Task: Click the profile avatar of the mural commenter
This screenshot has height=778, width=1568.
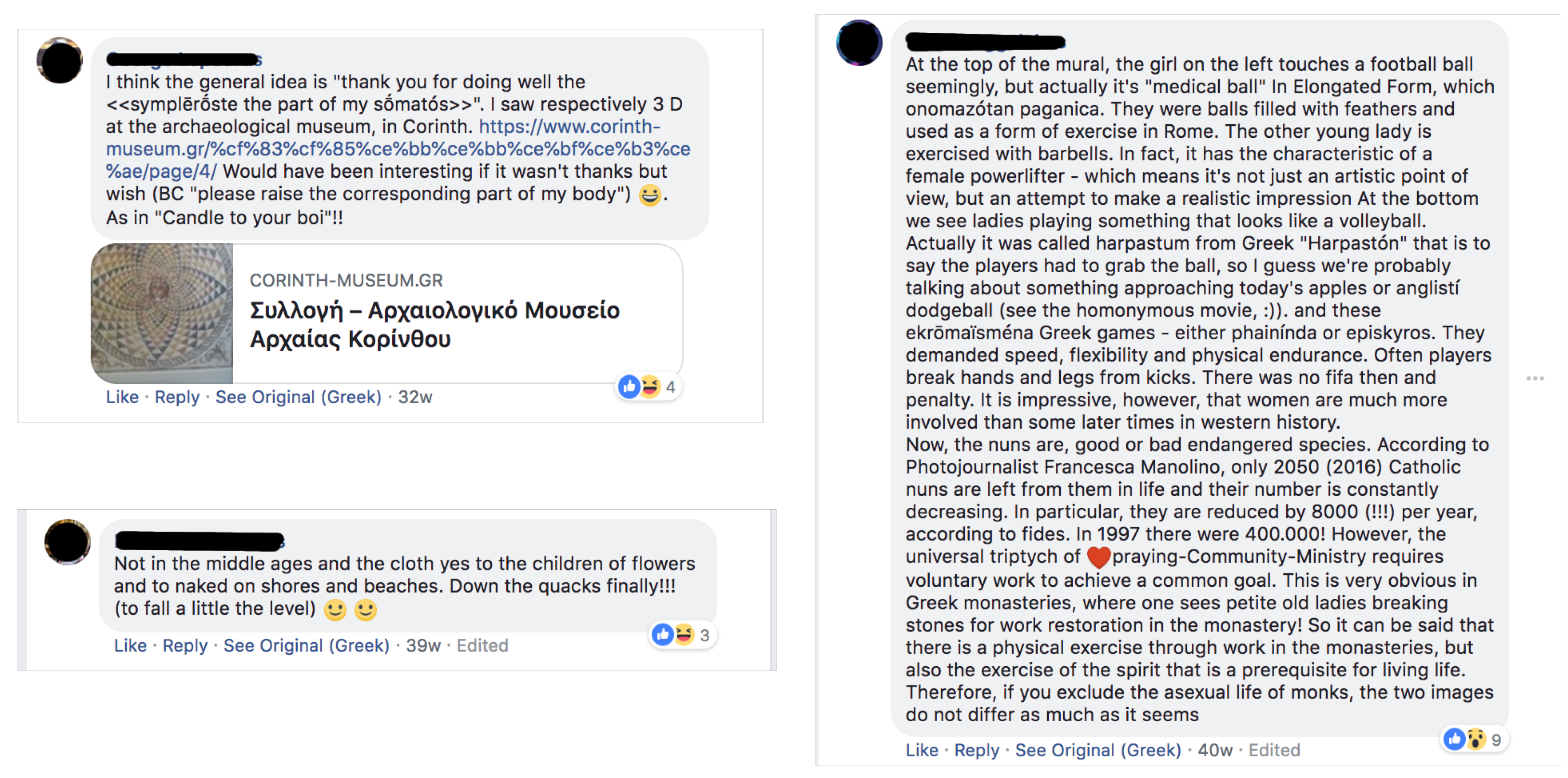Action: point(859,42)
